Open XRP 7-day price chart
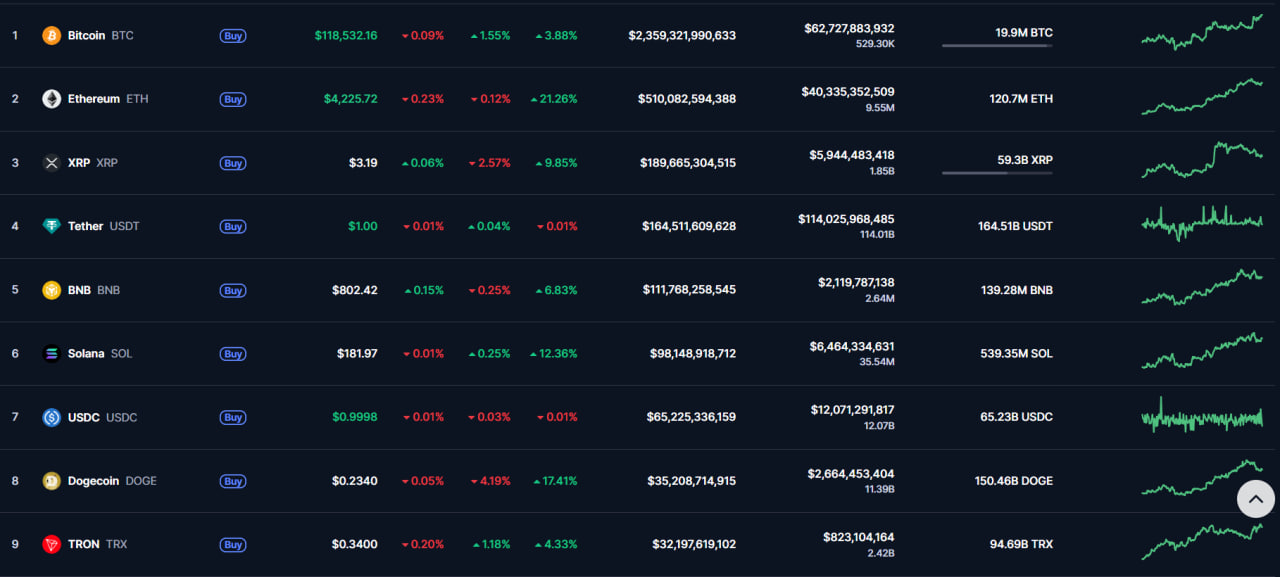 (x=1202, y=160)
